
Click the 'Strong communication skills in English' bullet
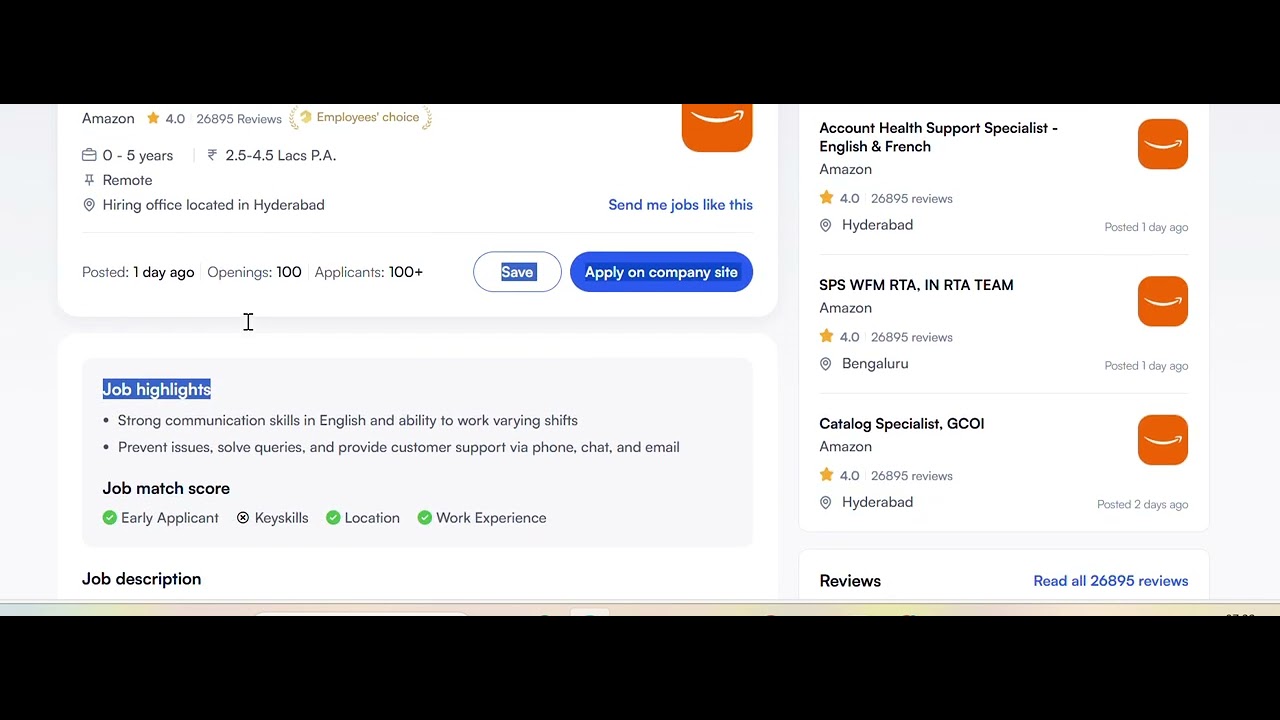point(348,421)
